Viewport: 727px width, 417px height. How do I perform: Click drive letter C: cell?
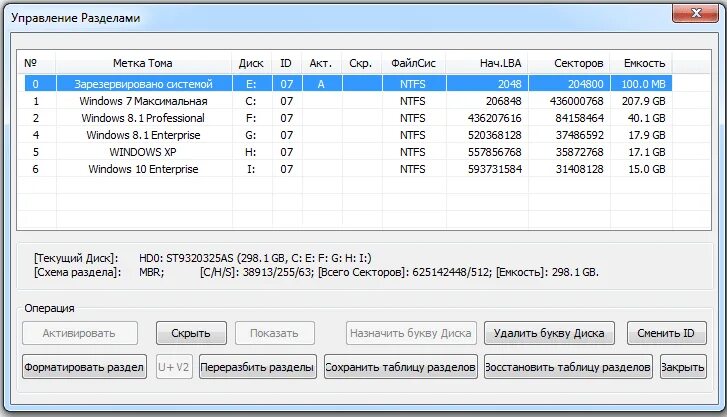click(251, 101)
